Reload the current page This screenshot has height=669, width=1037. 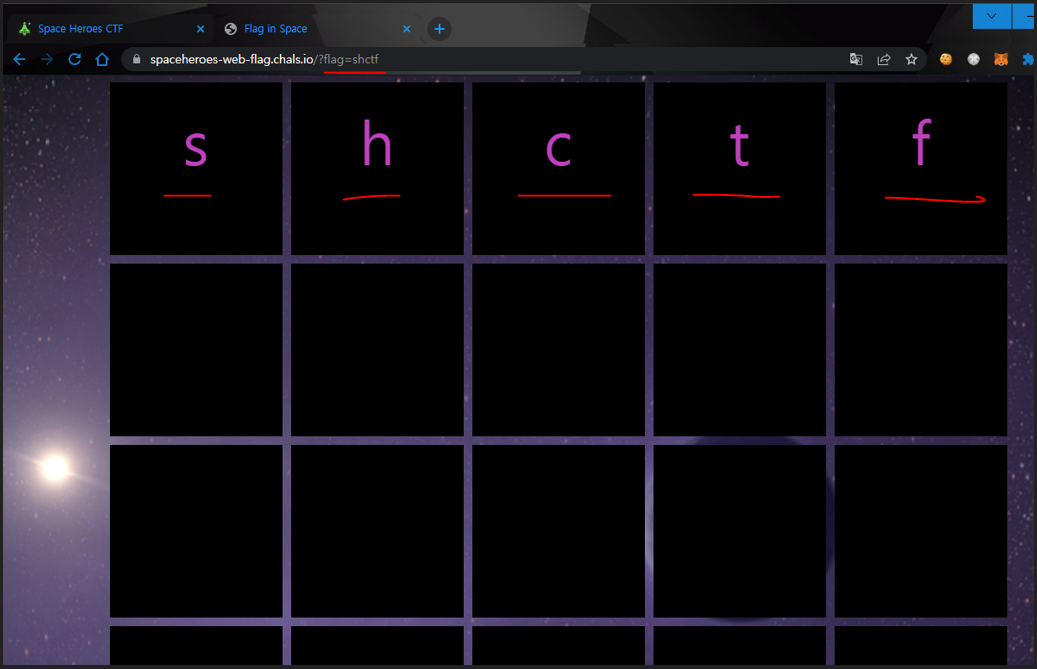tap(75, 59)
